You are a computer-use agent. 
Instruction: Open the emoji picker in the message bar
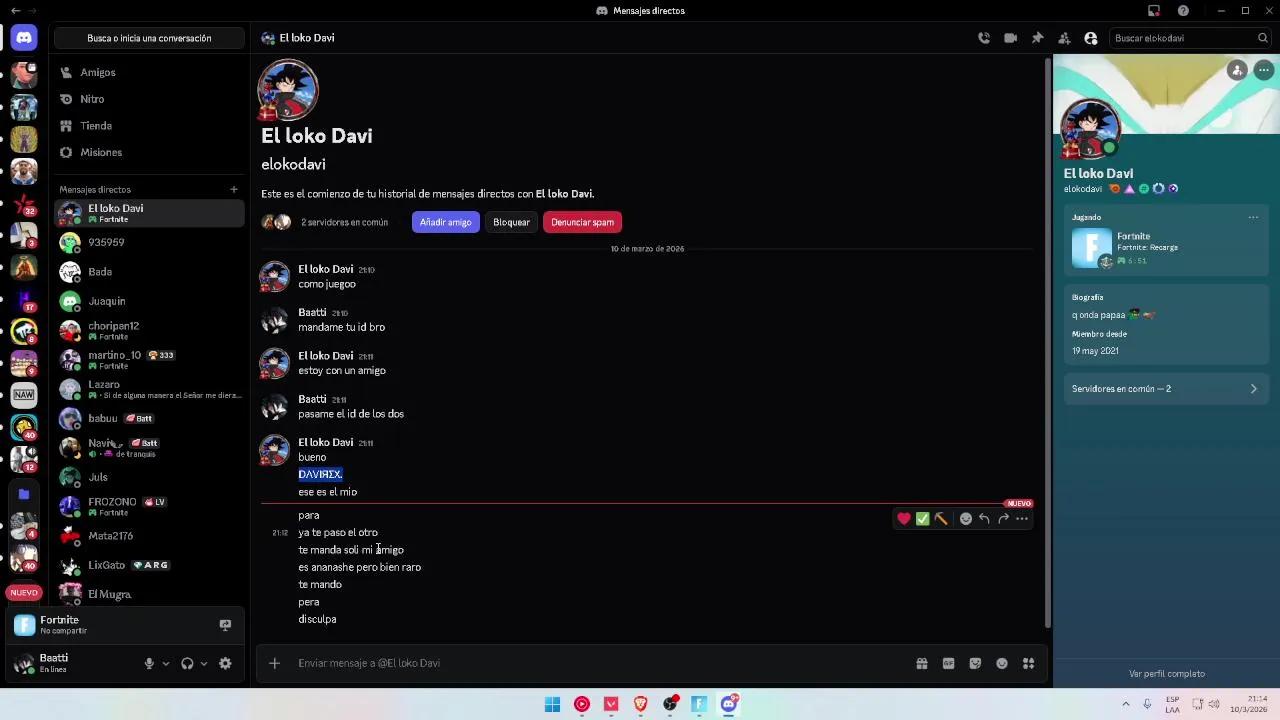click(1001, 663)
